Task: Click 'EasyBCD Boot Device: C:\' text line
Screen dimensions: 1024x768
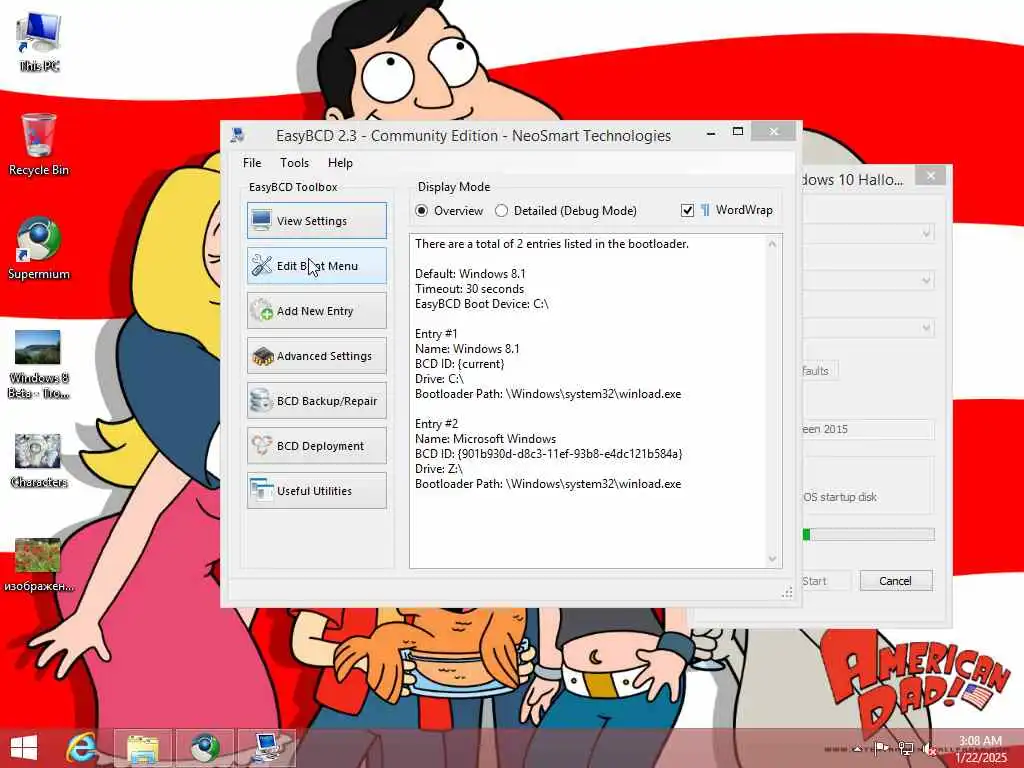Action: pyautogui.click(x=482, y=304)
